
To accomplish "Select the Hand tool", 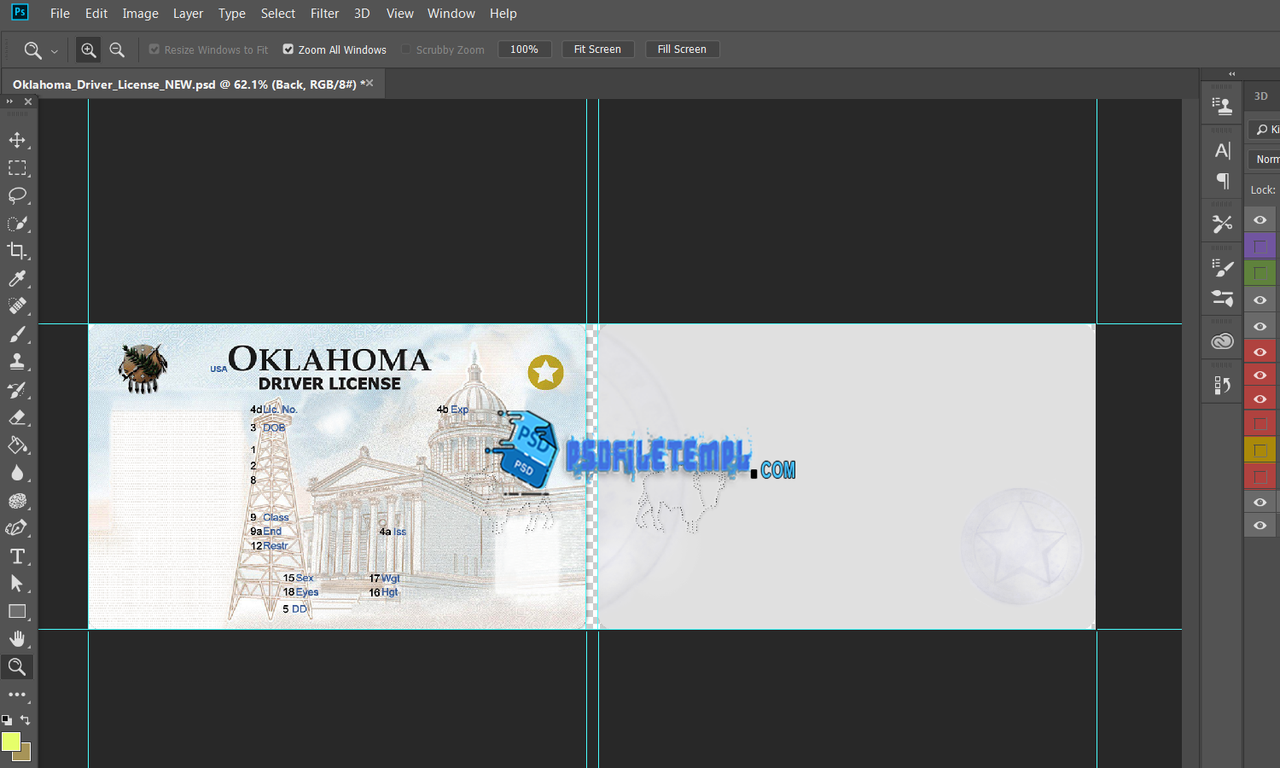I will click(17, 638).
